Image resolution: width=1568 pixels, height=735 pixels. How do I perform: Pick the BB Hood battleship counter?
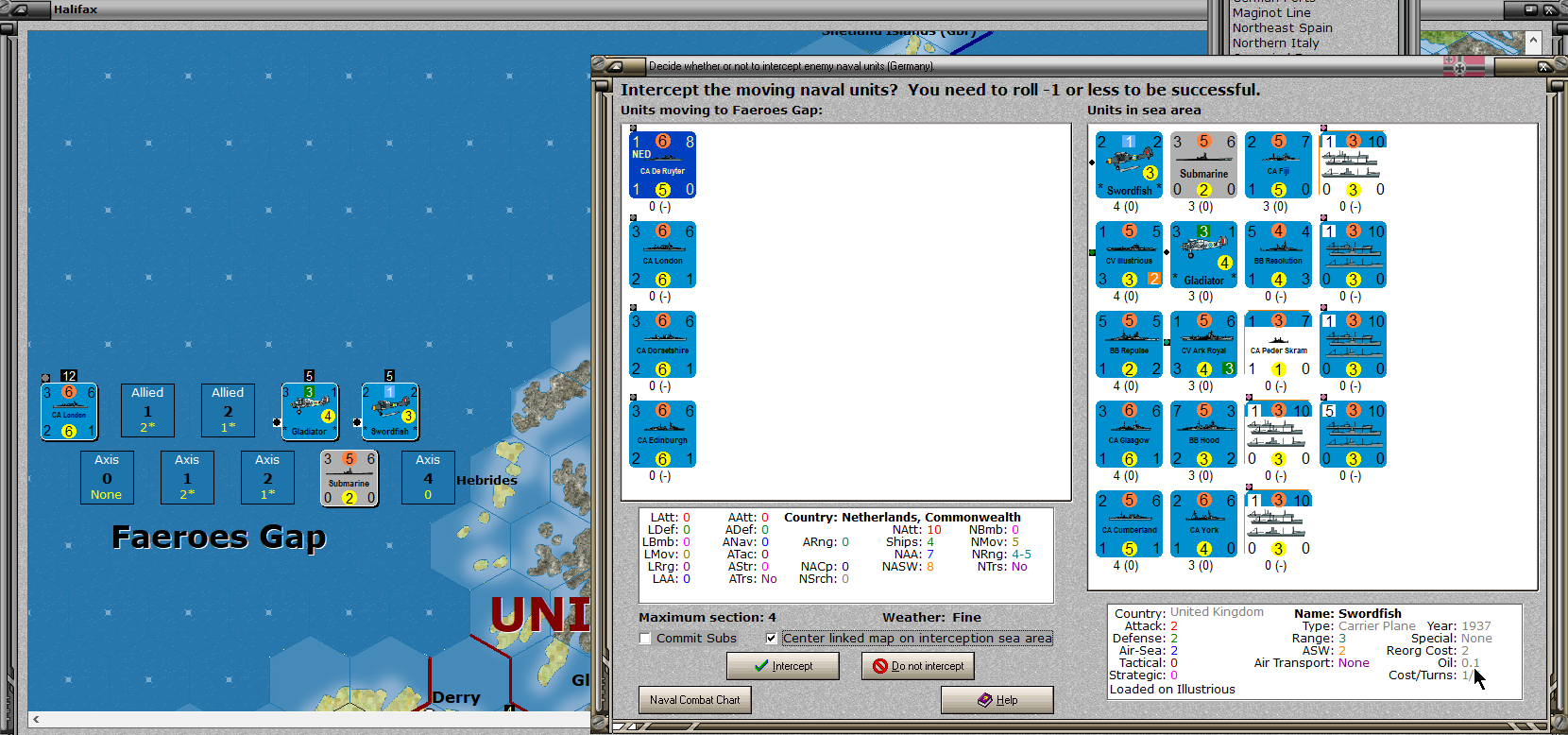tap(1203, 435)
